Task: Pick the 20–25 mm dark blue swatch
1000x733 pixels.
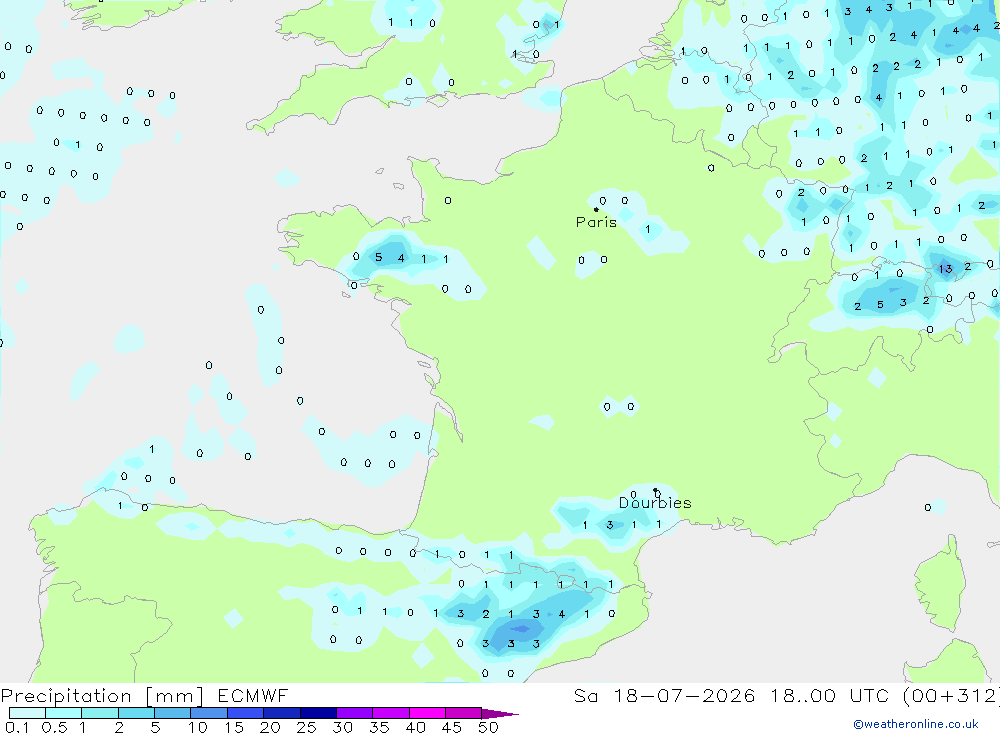Action: click(x=282, y=713)
